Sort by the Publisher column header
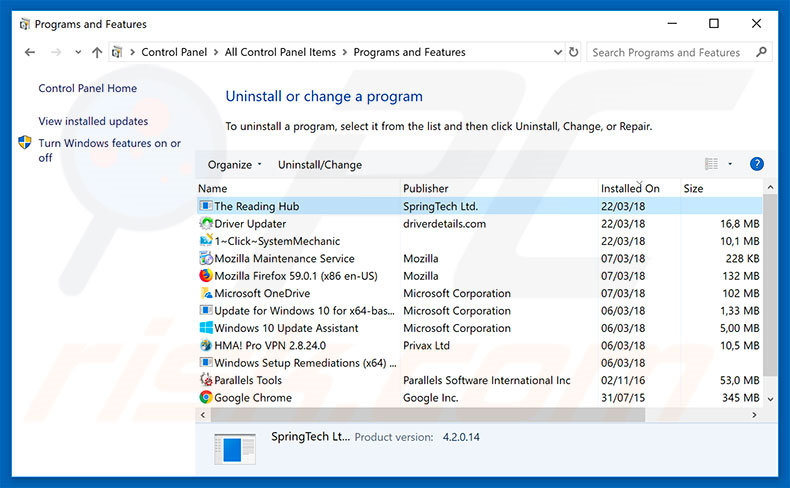790x488 pixels. point(499,188)
